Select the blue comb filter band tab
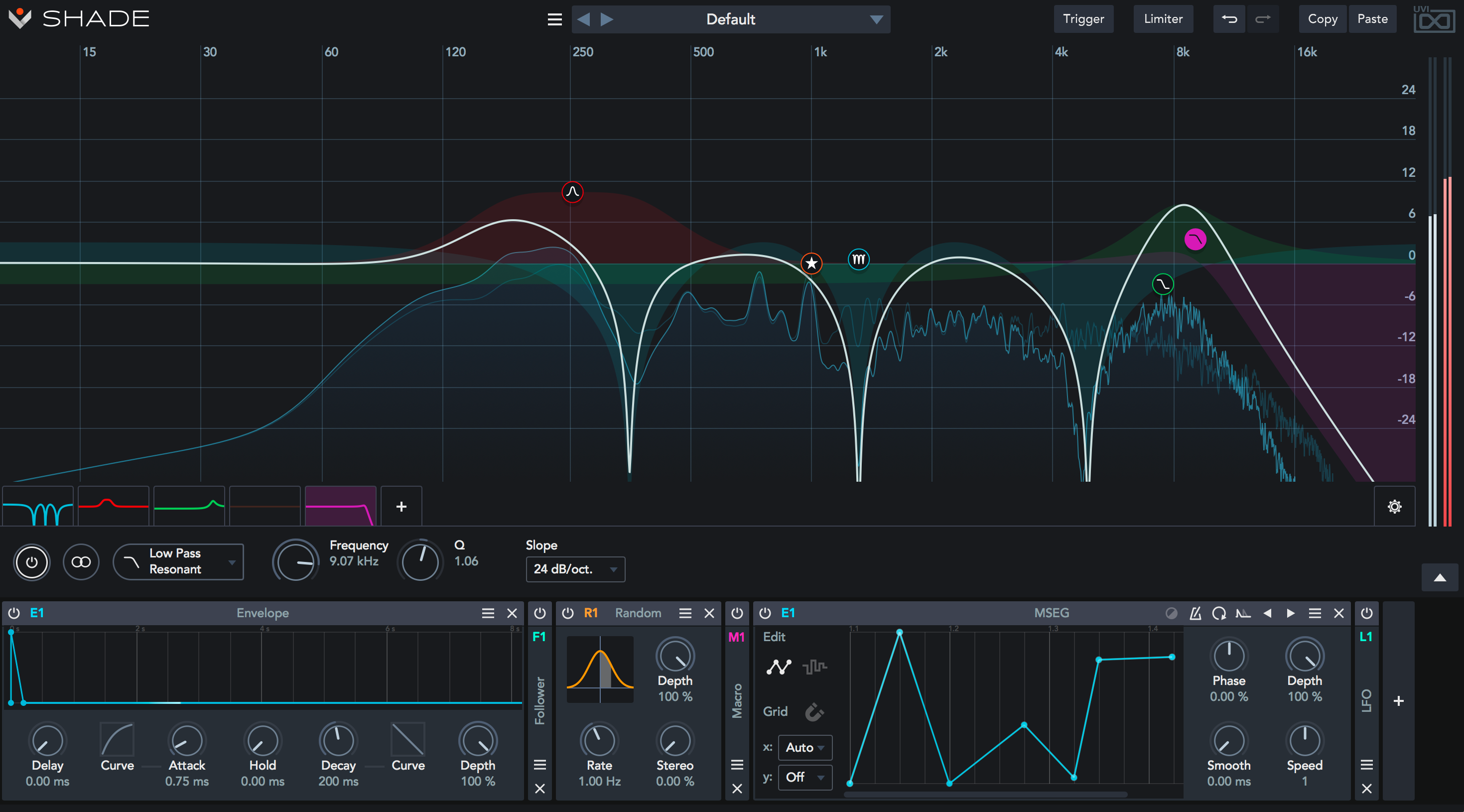 point(38,506)
